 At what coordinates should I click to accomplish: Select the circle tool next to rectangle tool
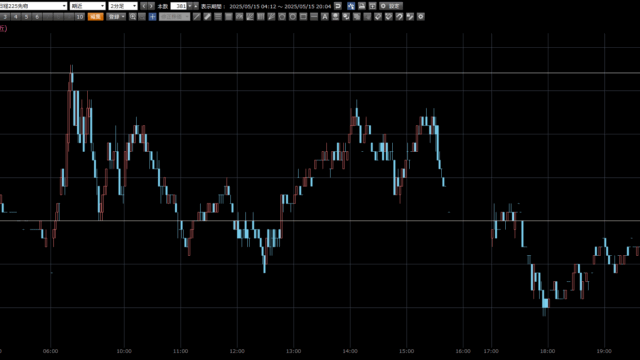click(292, 17)
